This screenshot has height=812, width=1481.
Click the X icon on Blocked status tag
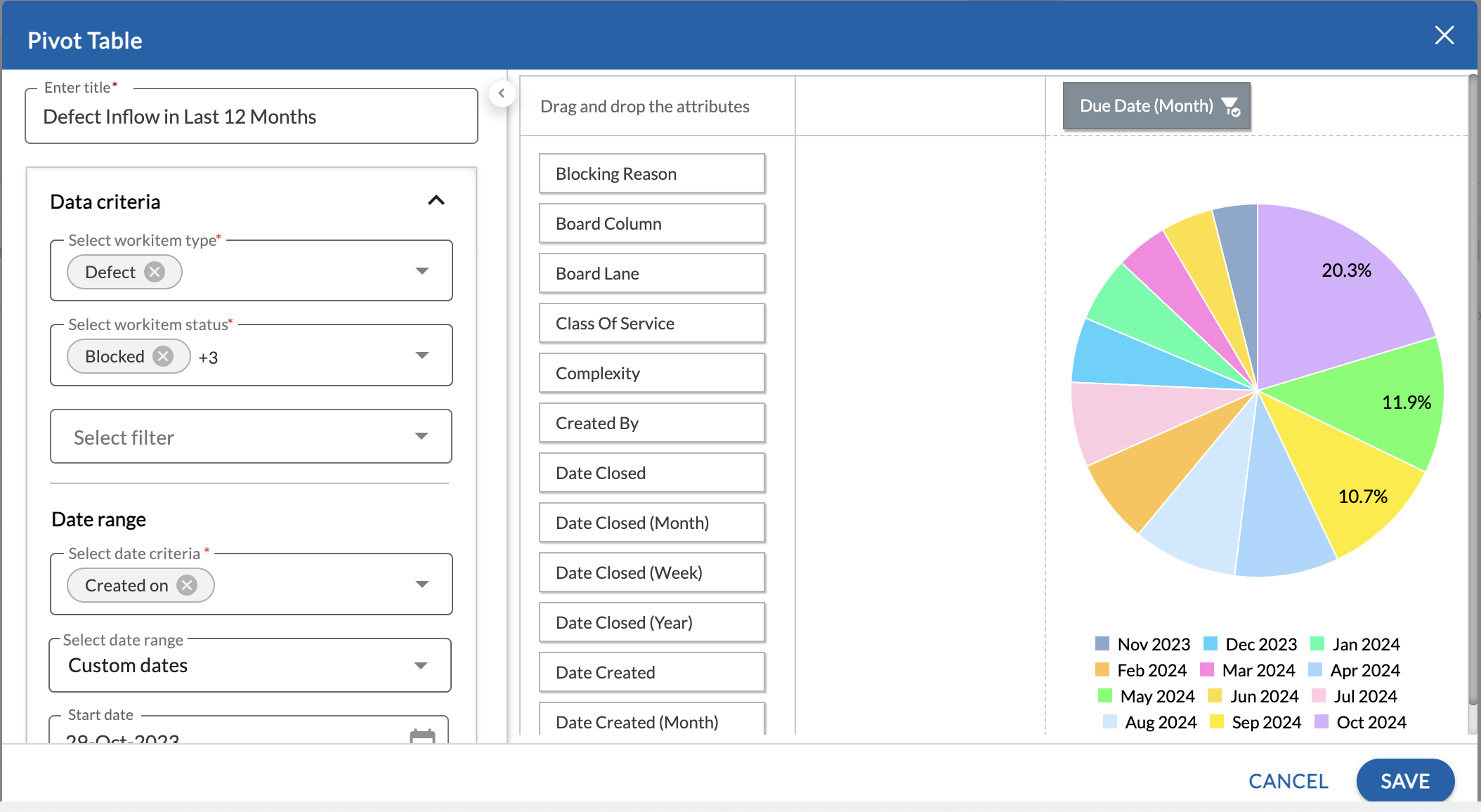tap(164, 355)
